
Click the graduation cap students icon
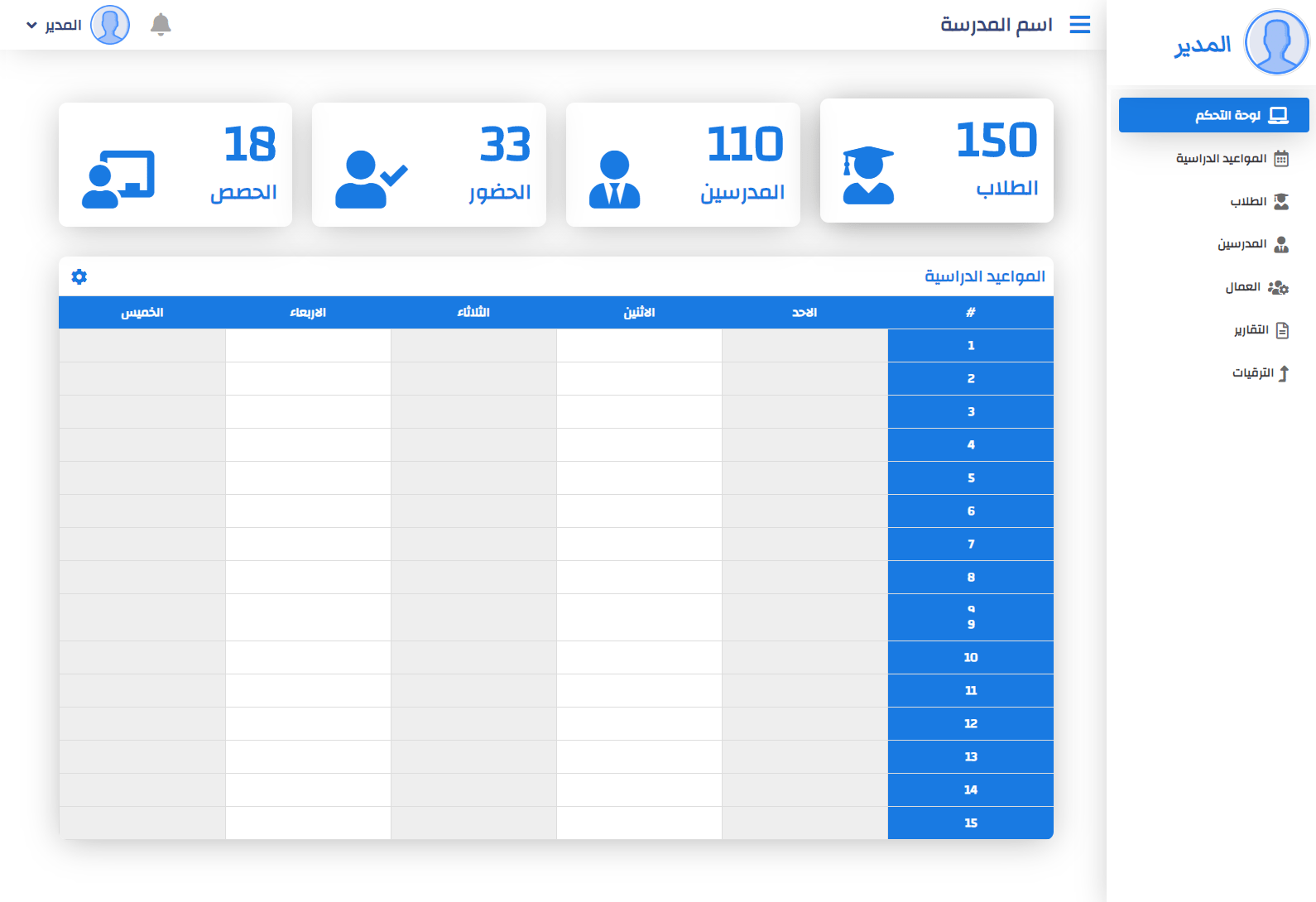tap(868, 175)
